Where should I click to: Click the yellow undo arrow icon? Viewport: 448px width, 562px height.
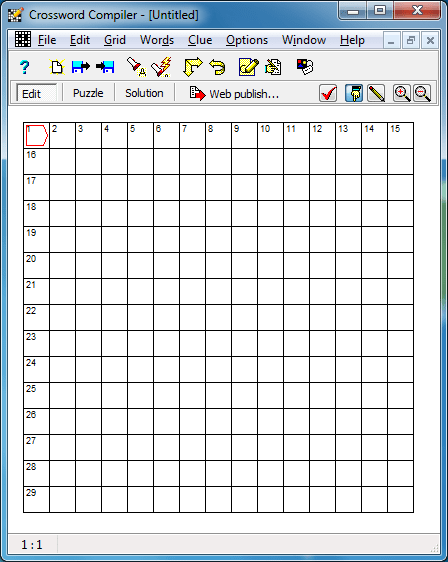click(x=217, y=67)
